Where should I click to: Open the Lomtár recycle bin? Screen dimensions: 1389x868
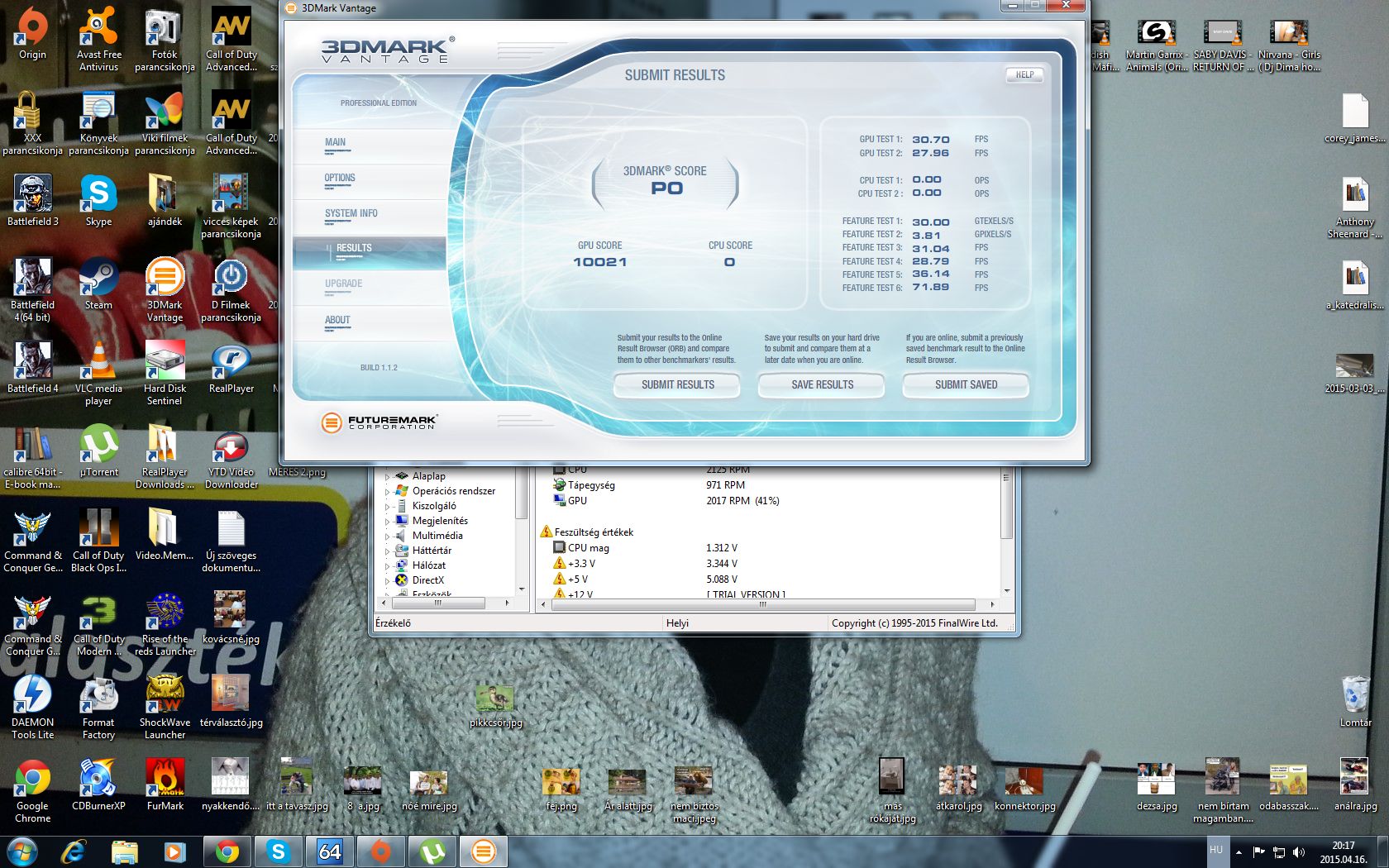tap(1355, 701)
